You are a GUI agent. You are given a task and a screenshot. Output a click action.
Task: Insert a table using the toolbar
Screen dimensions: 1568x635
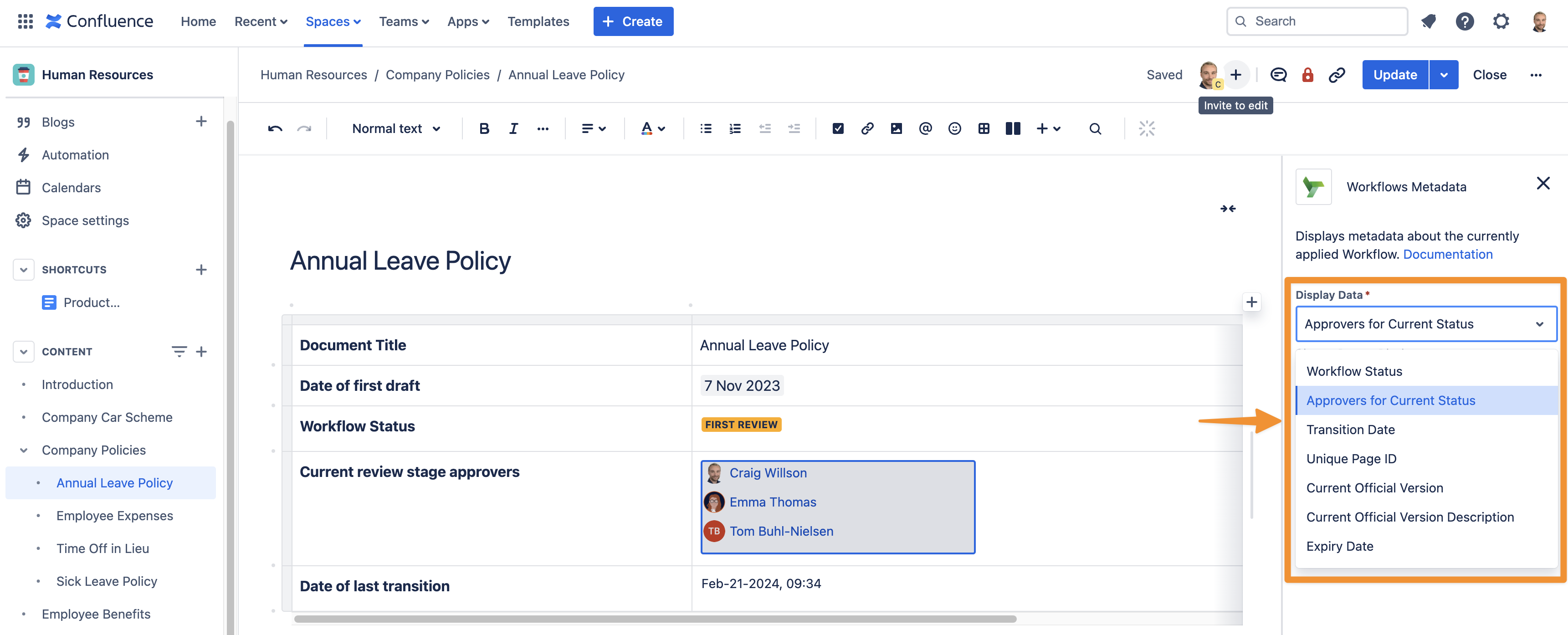984,128
